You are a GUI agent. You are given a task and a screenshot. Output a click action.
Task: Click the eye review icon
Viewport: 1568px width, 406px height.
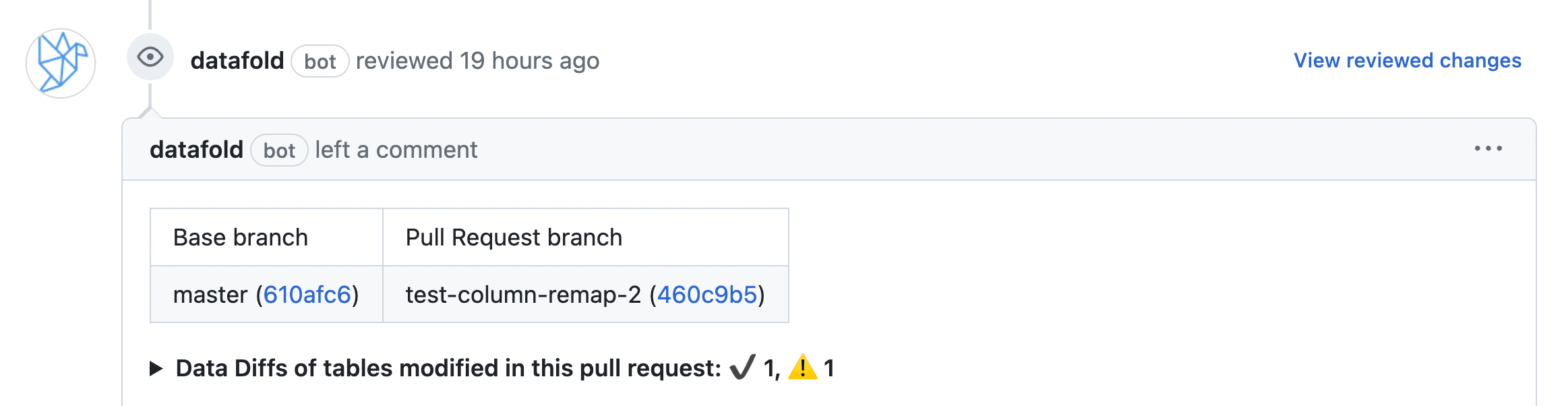click(x=150, y=57)
